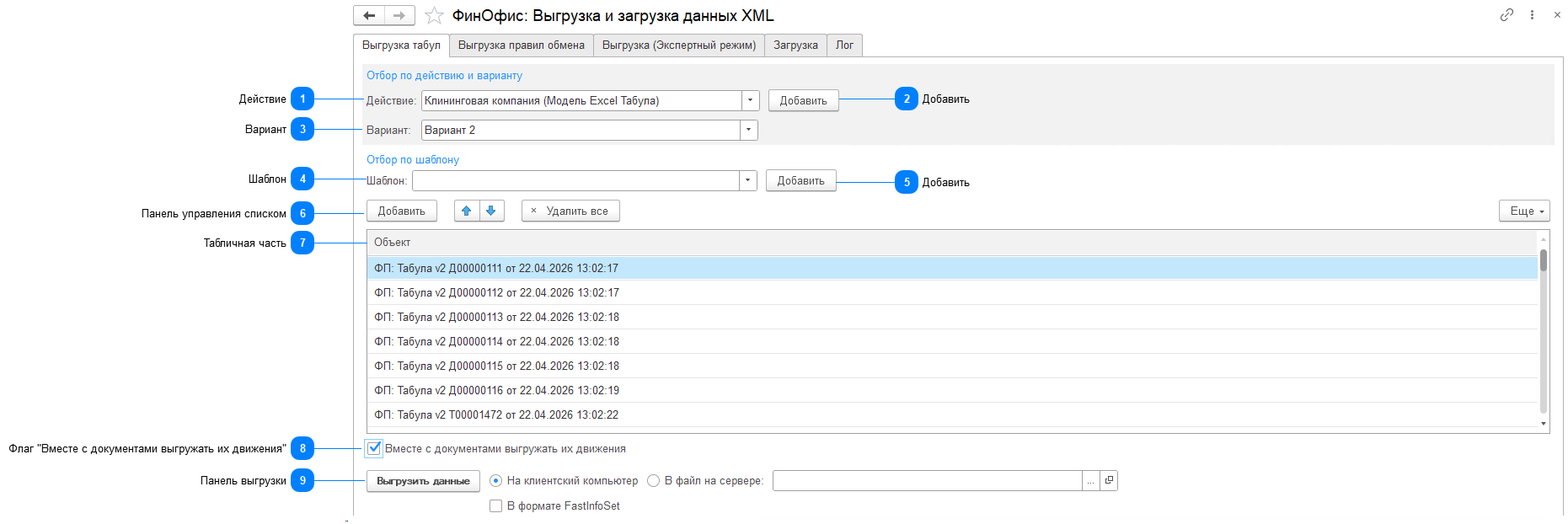Screen dimensions: 1568x524
Task: Select row 'ФП: Табула v2 Д00000114'
Action: coord(952,341)
